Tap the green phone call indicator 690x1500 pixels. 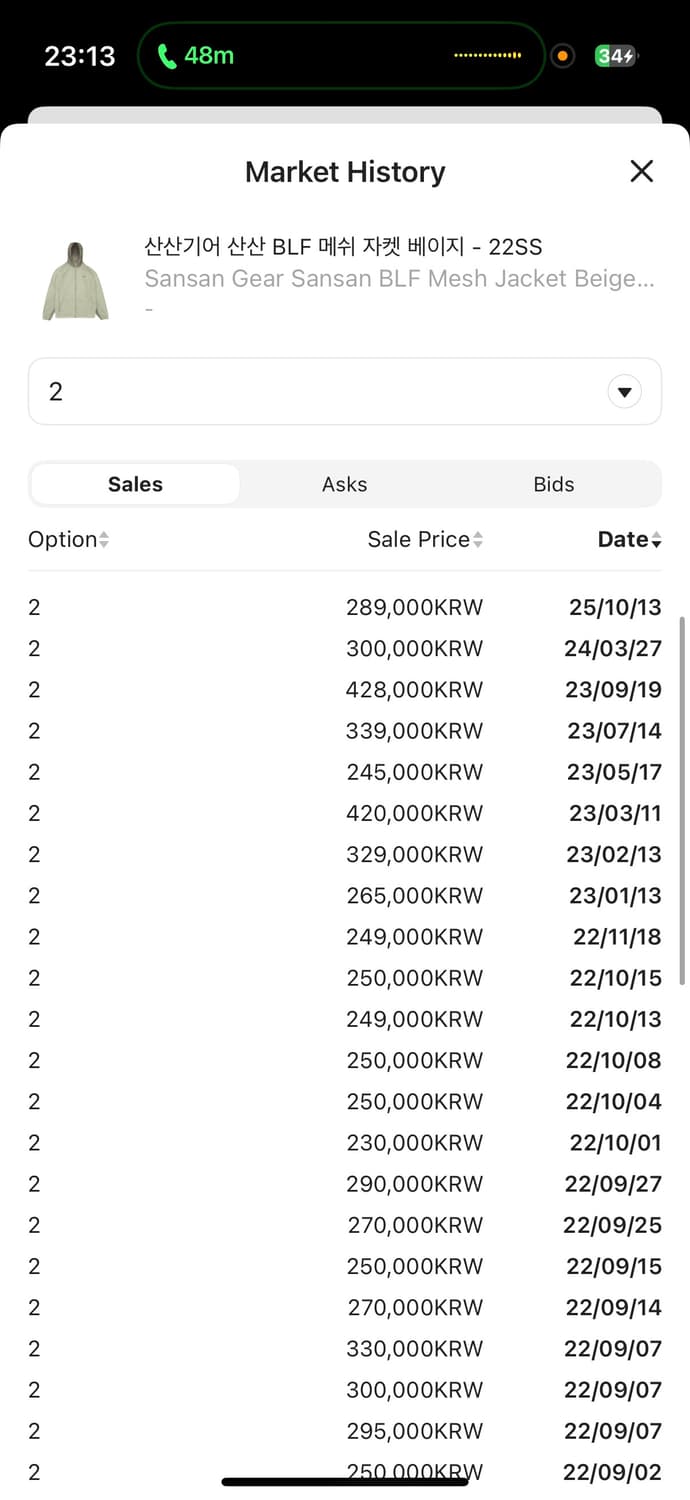pyautogui.click(x=198, y=56)
